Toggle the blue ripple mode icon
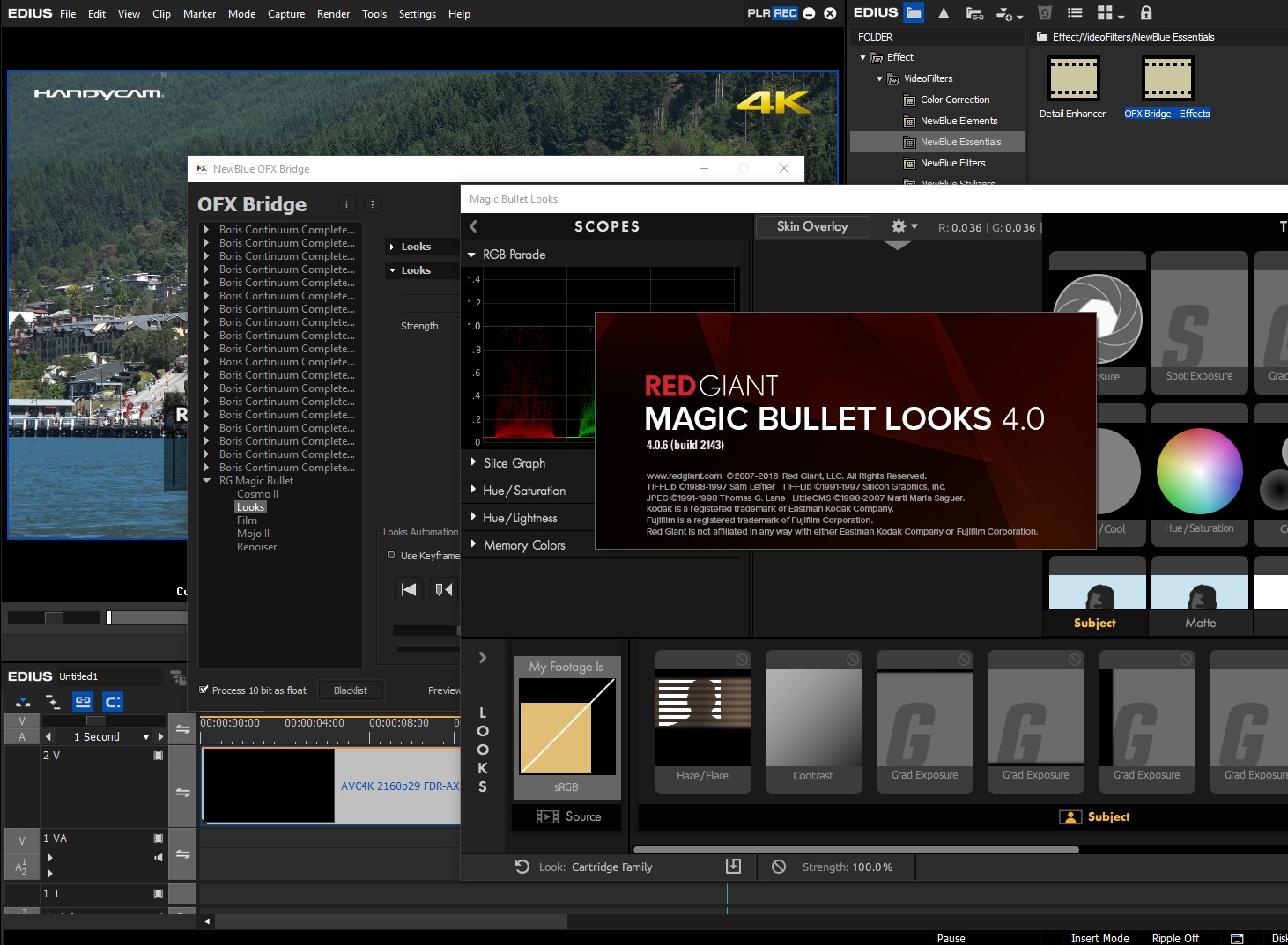 [113, 702]
